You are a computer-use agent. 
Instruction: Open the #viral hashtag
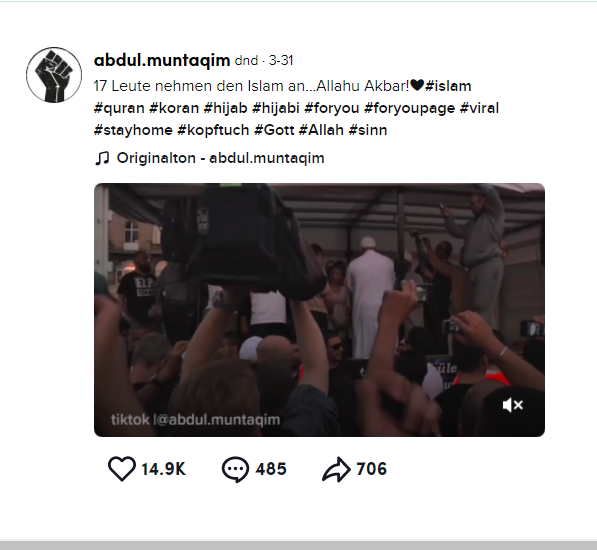coord(479,108)
